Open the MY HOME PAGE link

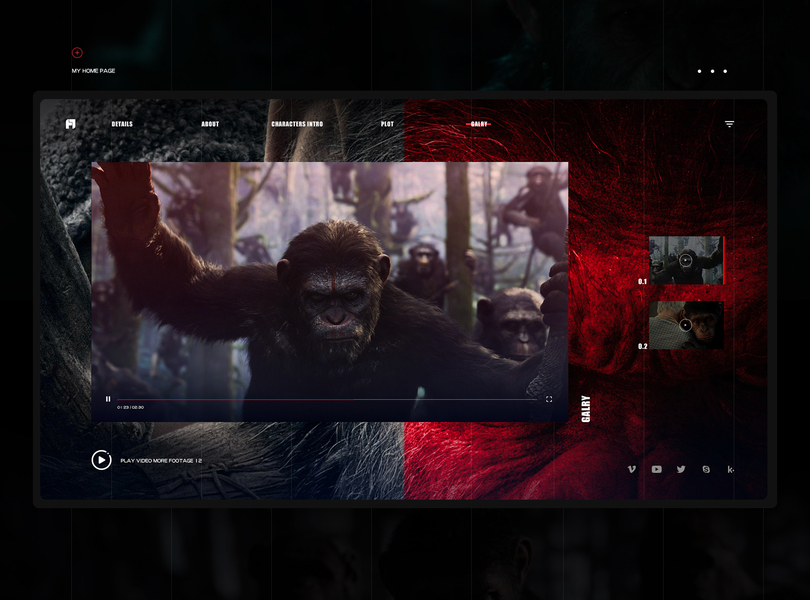(94, 71)
